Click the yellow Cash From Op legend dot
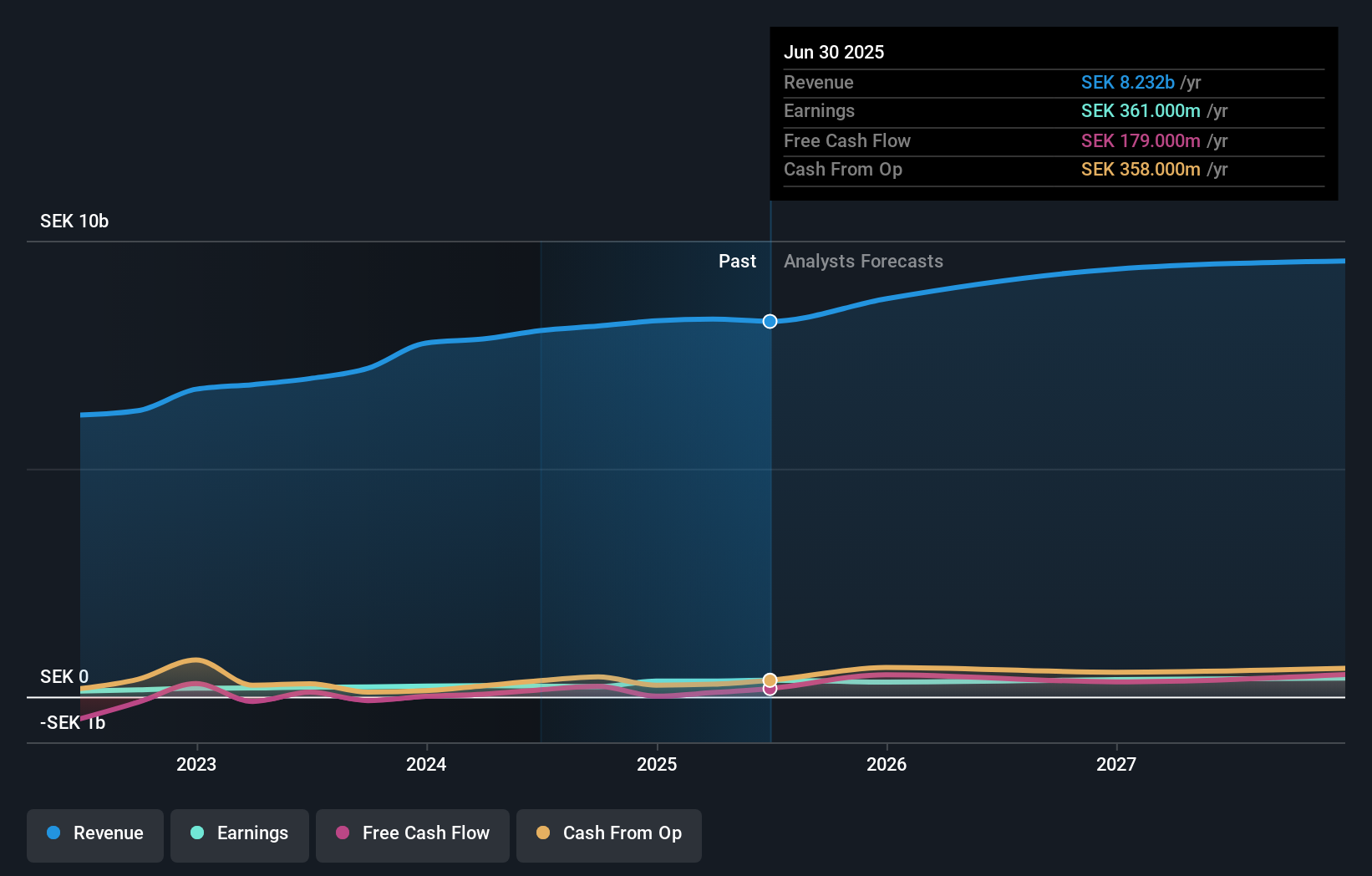The image size is (1372, 876). [542, 833]
